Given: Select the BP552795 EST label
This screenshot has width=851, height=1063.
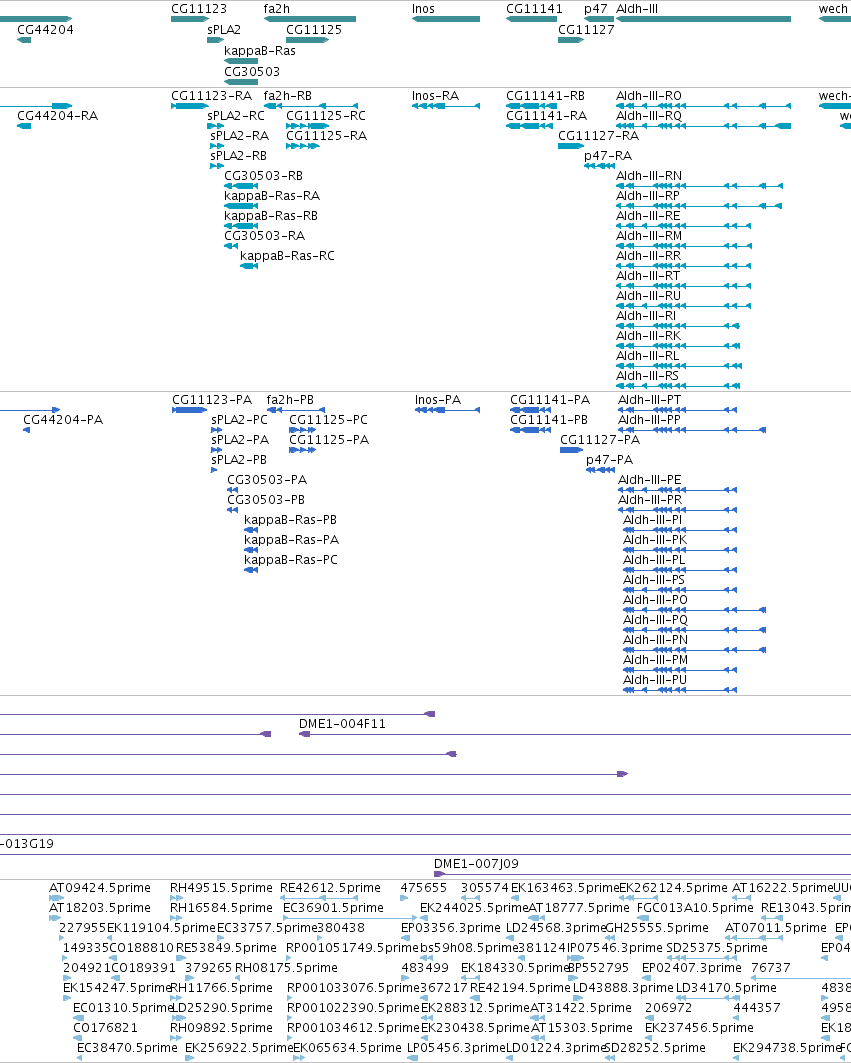Looking at the screenshot, I should pyautogui.click(x=598, y=967).
